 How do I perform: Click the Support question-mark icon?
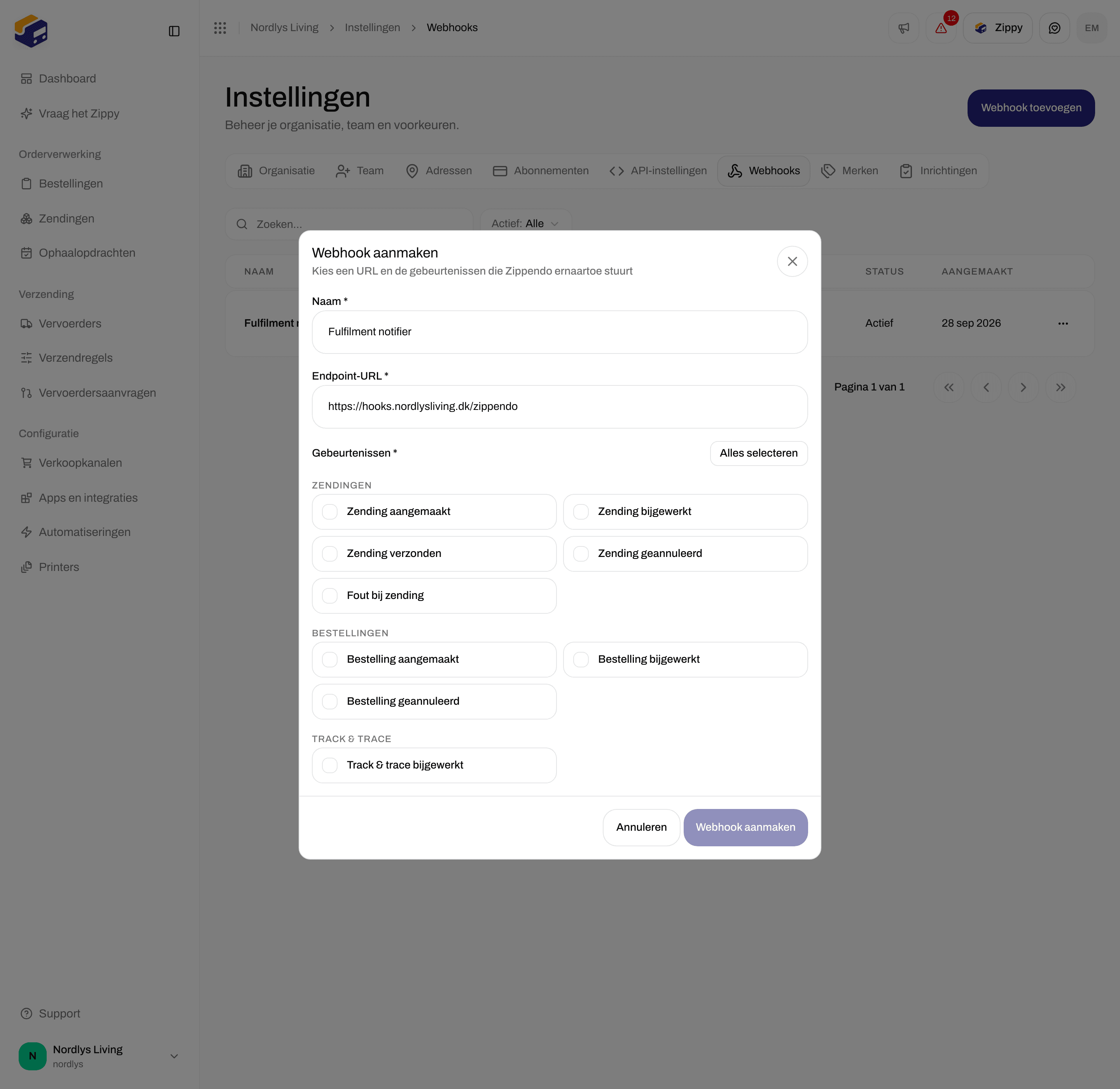26,1014
